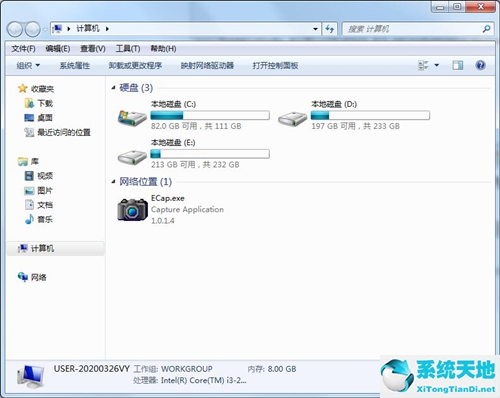Viewport: 500px width, 398px height.
Task: Click the USER-20200326VY computer name
Action: pyautogui.click(x=92, y=369)
